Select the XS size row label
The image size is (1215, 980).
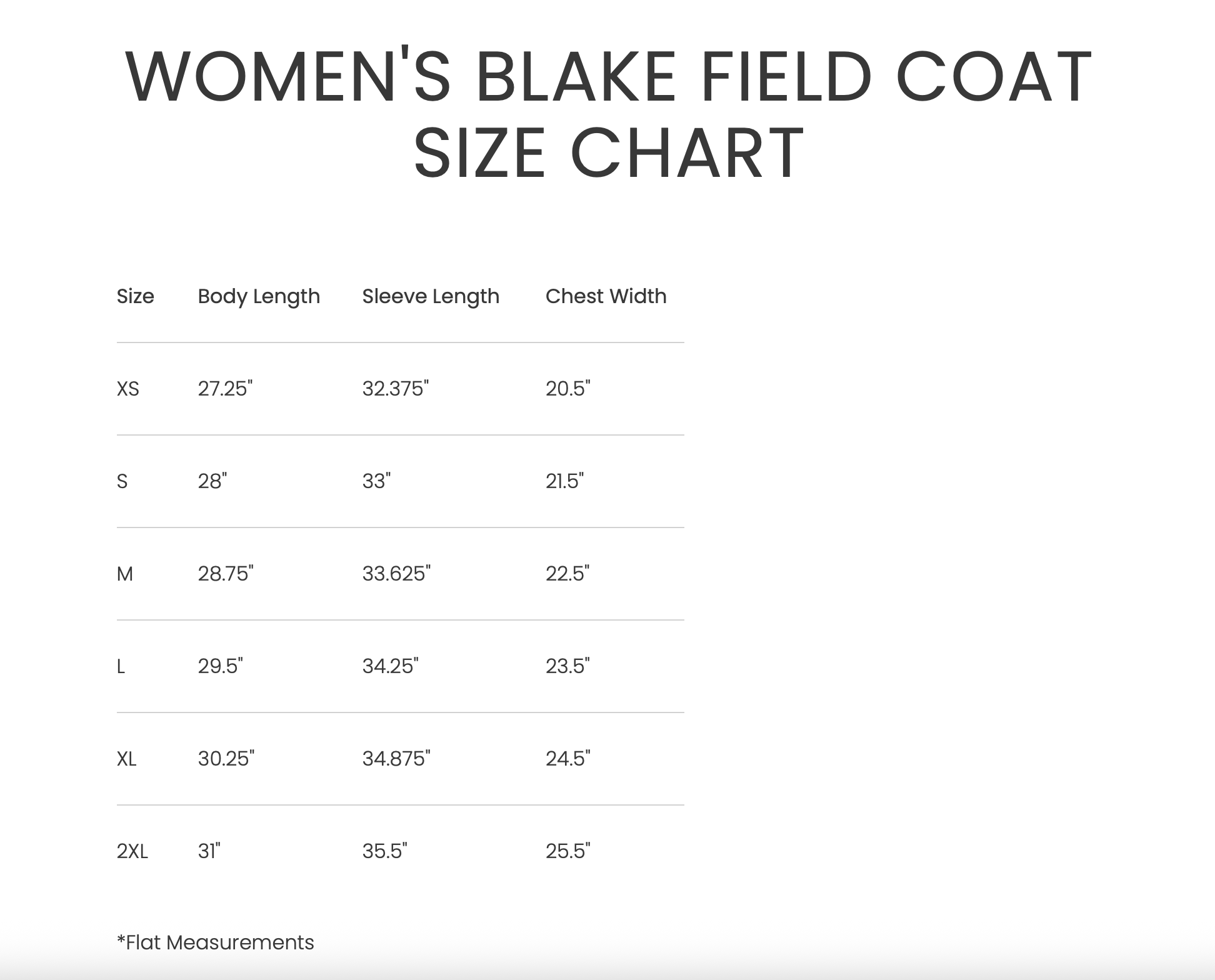tap(128, 389)
